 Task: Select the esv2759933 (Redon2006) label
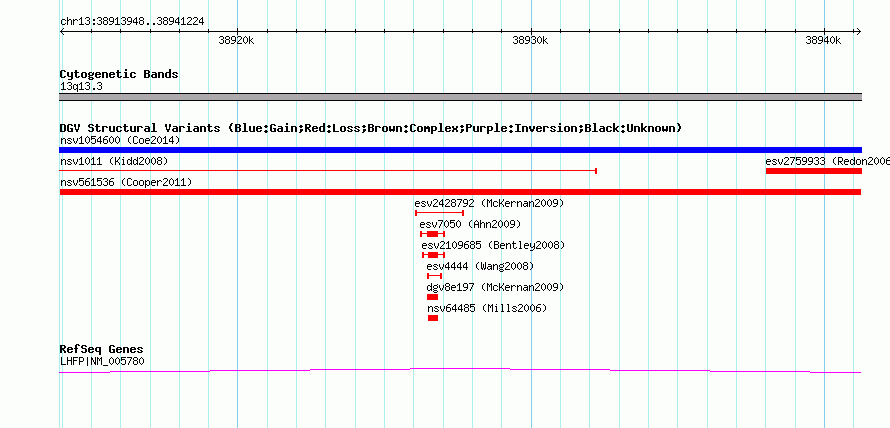click(x=828, y=161)
